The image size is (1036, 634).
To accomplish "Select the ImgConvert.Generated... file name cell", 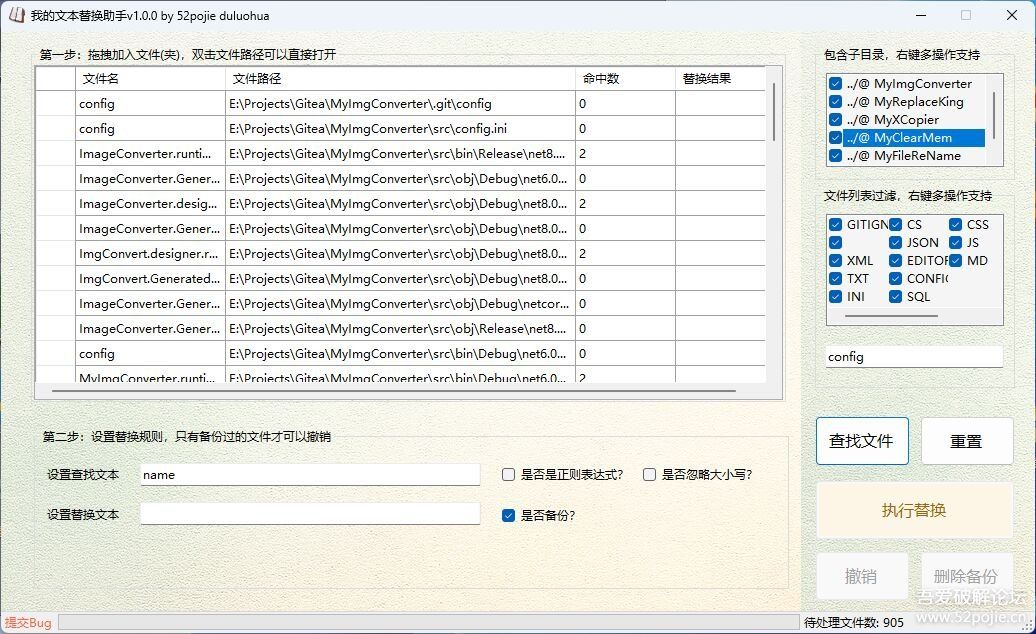I will click(x=150, y=279).
